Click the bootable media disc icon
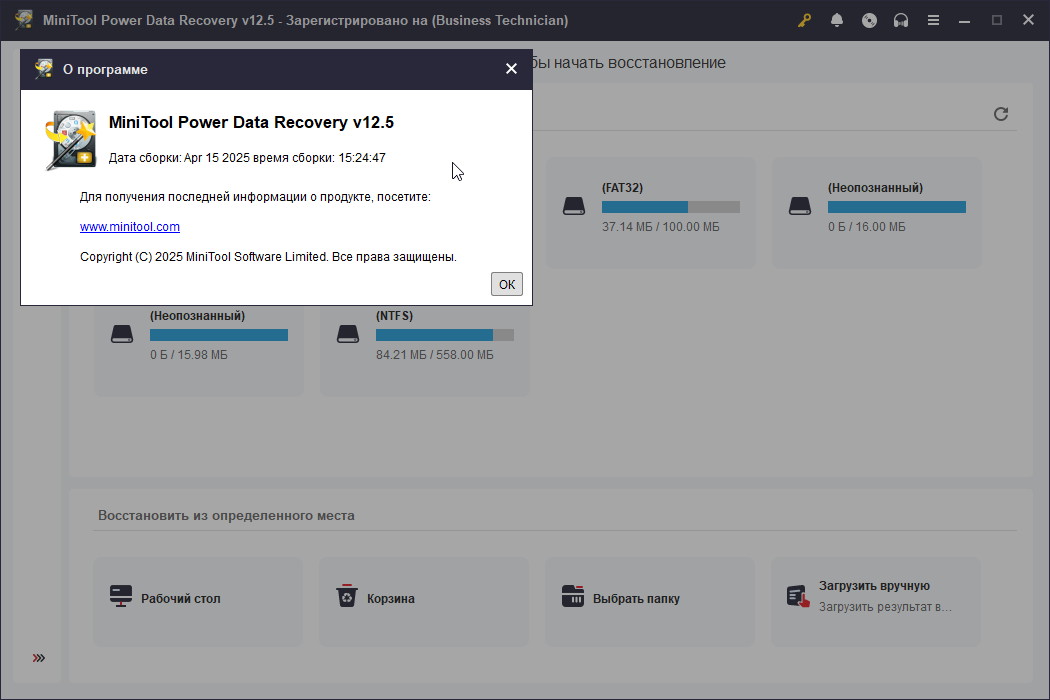 pos(869,20)
